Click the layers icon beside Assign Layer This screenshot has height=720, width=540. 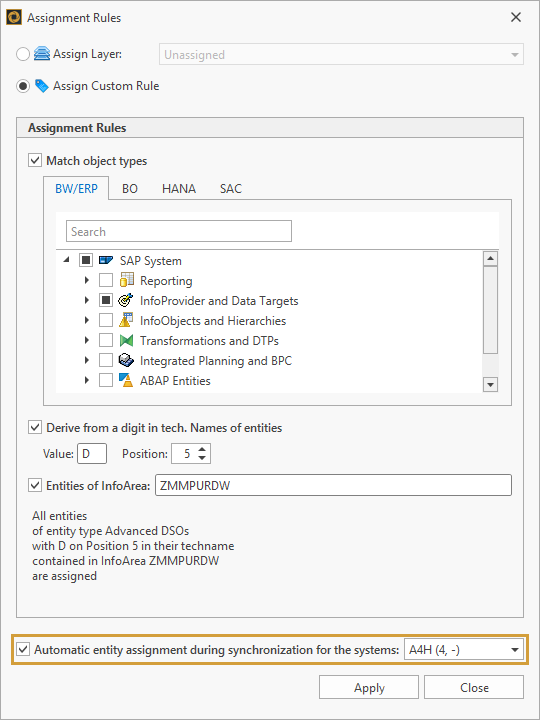click(42, 54)
